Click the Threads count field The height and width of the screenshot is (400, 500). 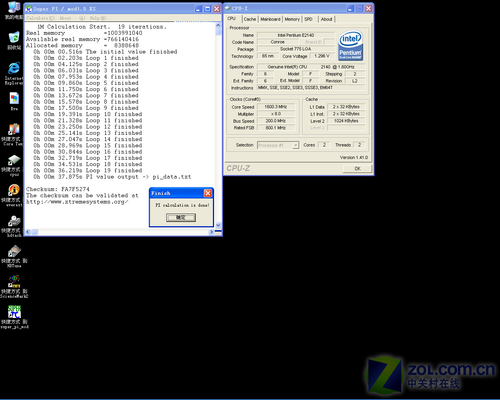tap(359, 145)
